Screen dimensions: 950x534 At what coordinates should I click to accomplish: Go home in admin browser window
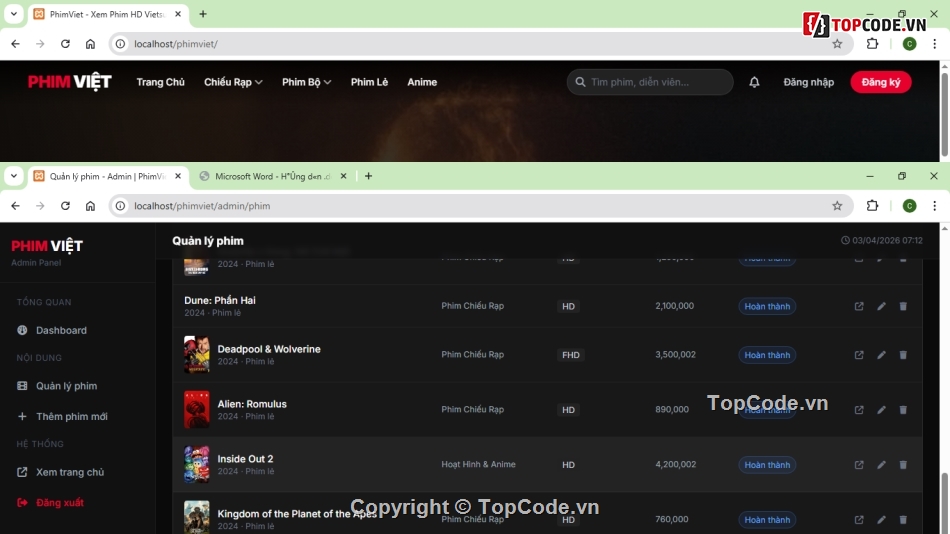[x=90, y=206]
